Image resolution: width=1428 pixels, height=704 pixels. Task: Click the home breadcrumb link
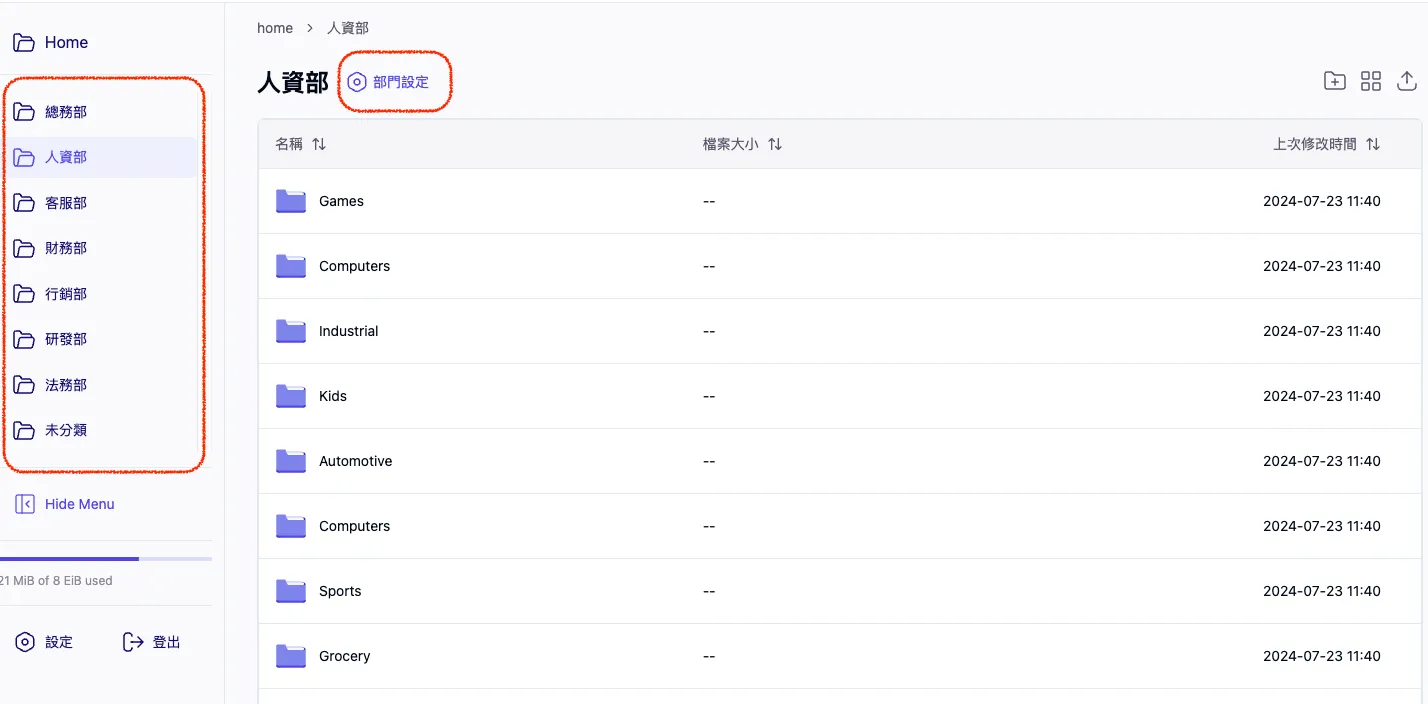275,28
